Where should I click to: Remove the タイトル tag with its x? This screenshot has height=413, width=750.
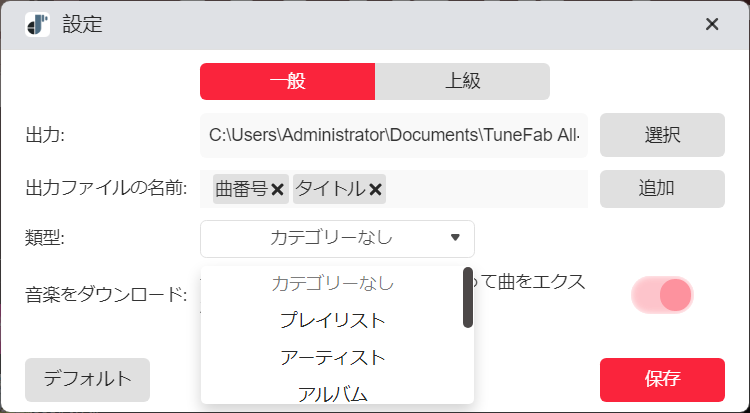click(x=375, y=189)
